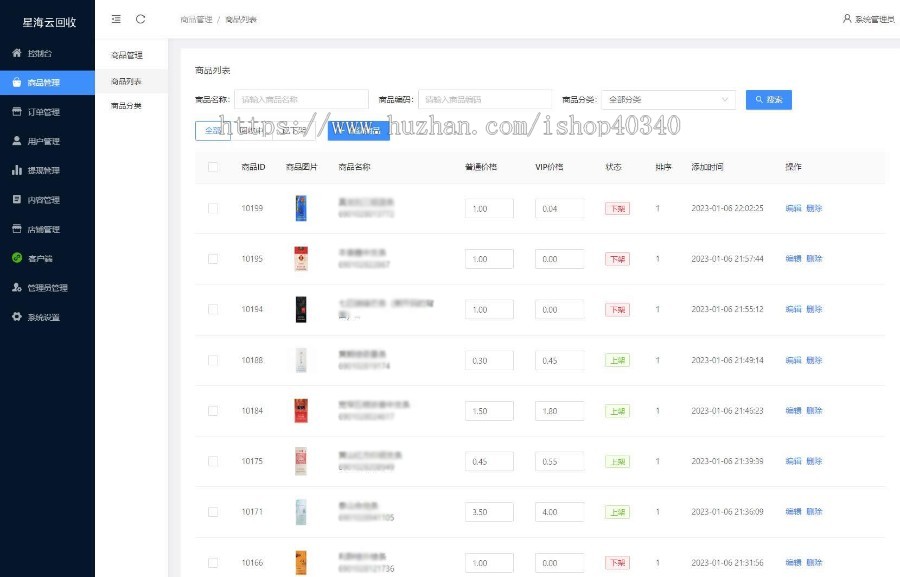Check the row checkbox for product 10199
This screenshot has height=577, width=900.
(x=213, y=208)
